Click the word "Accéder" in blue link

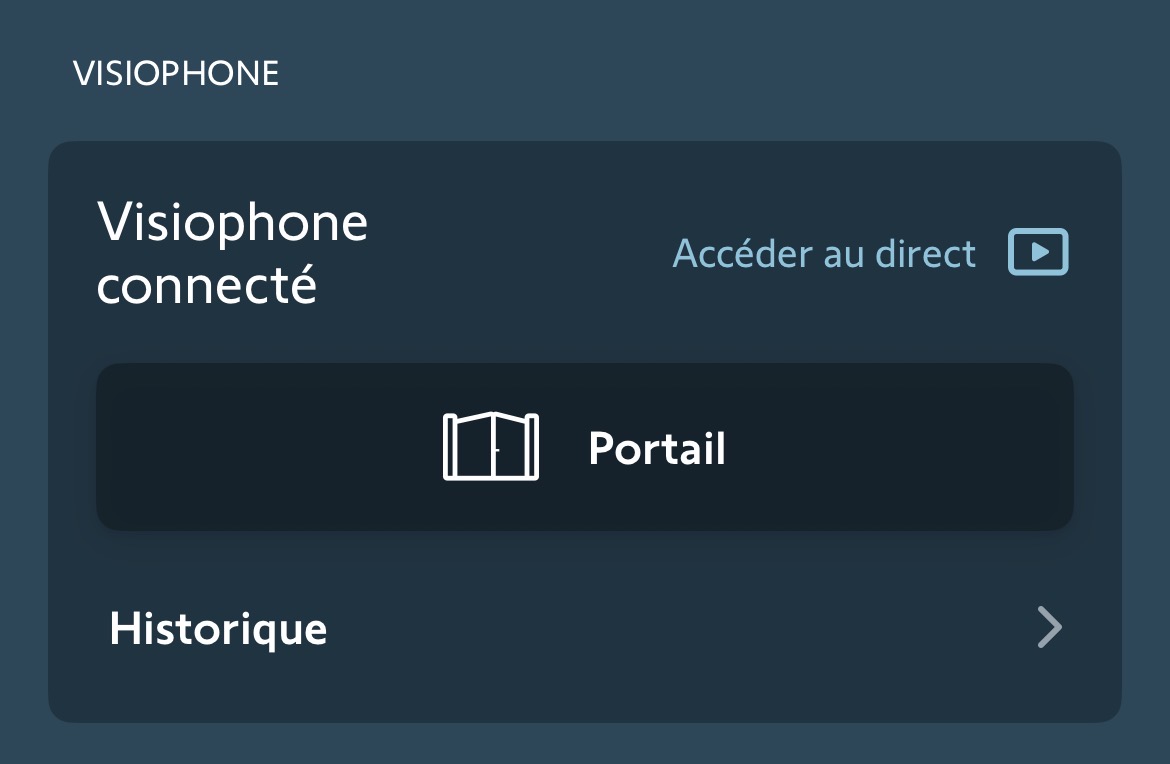click(x=743, y=254)
